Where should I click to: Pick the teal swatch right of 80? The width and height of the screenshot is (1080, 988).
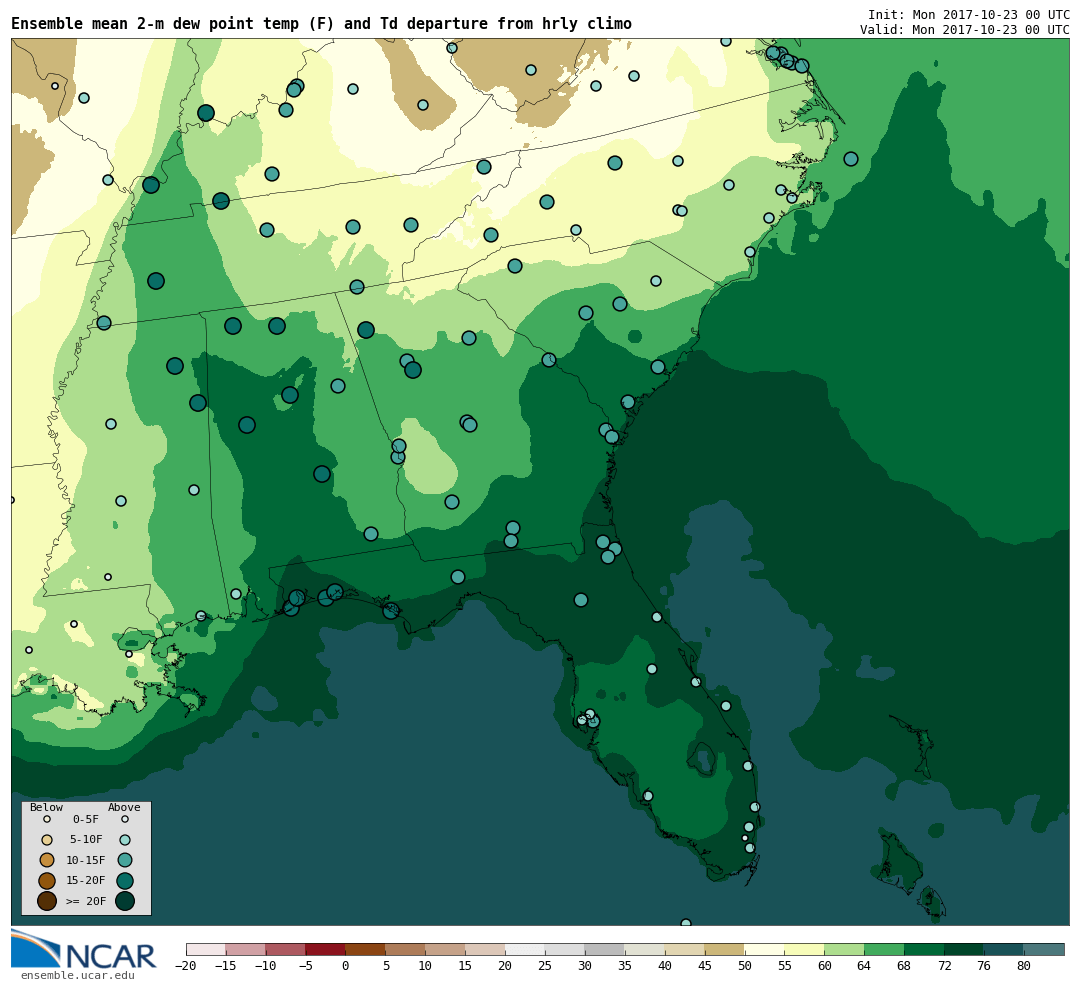coord(1045,949)
